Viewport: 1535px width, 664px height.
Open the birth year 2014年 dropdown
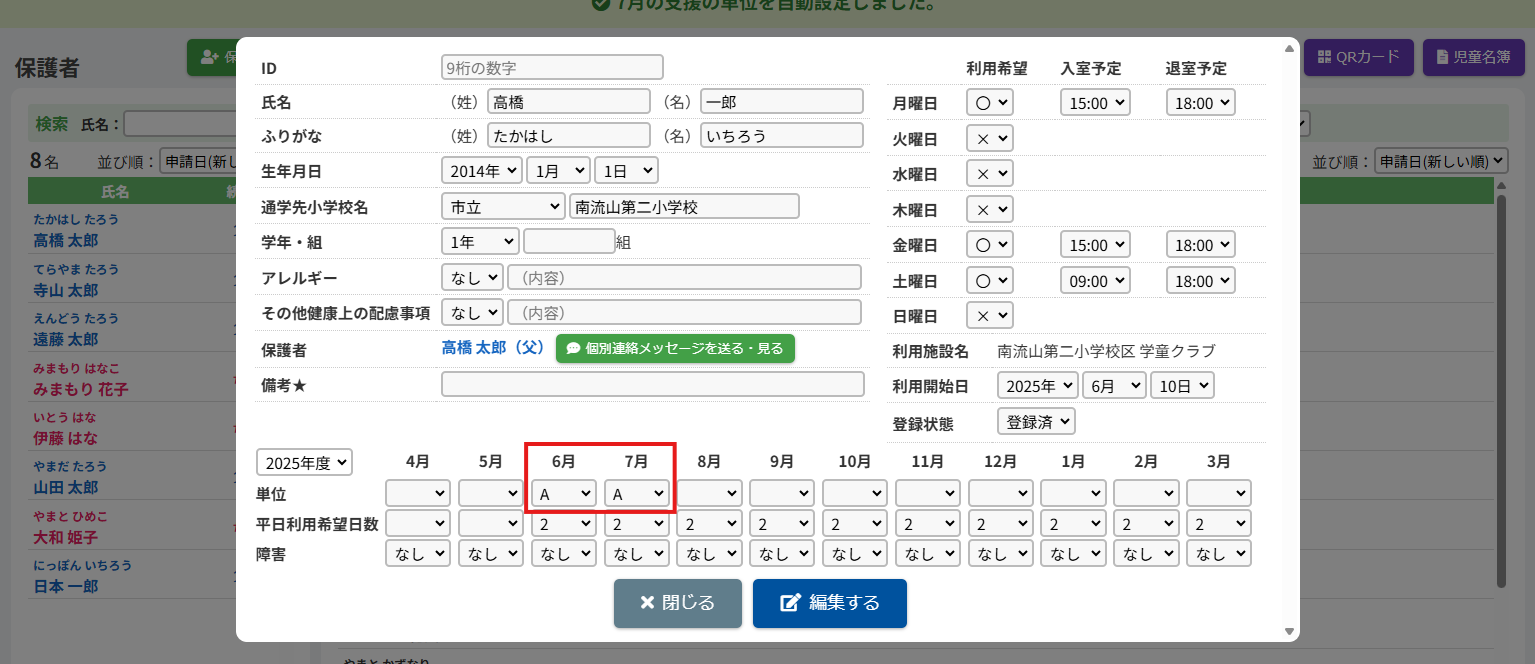[481, 171]
